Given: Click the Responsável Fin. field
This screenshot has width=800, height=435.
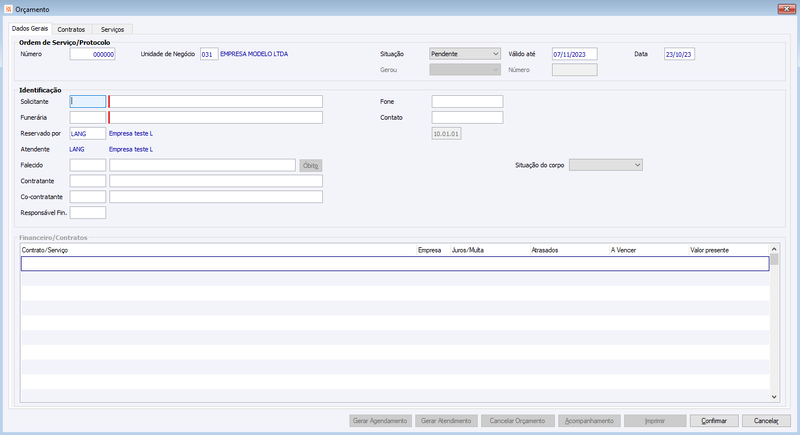Looking at the screenshot, I should click(88, 213).
